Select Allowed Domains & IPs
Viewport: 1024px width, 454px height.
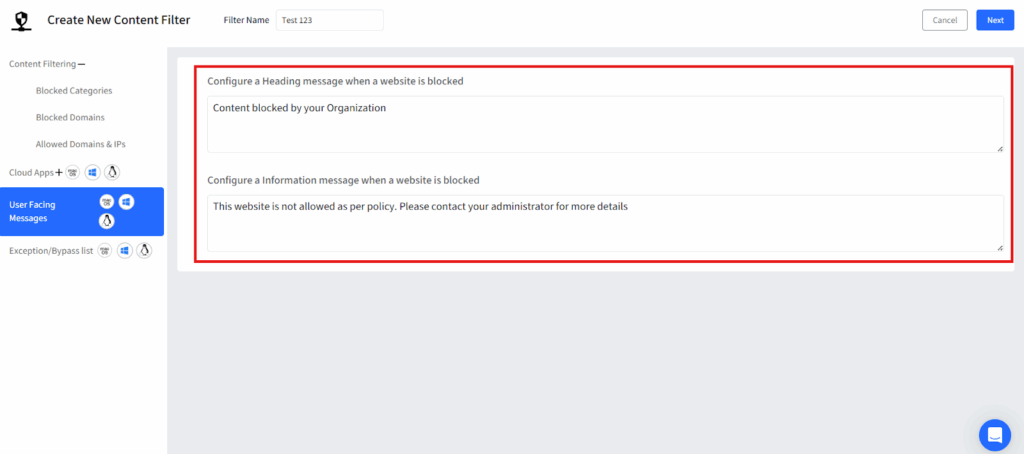click(81, 144)
